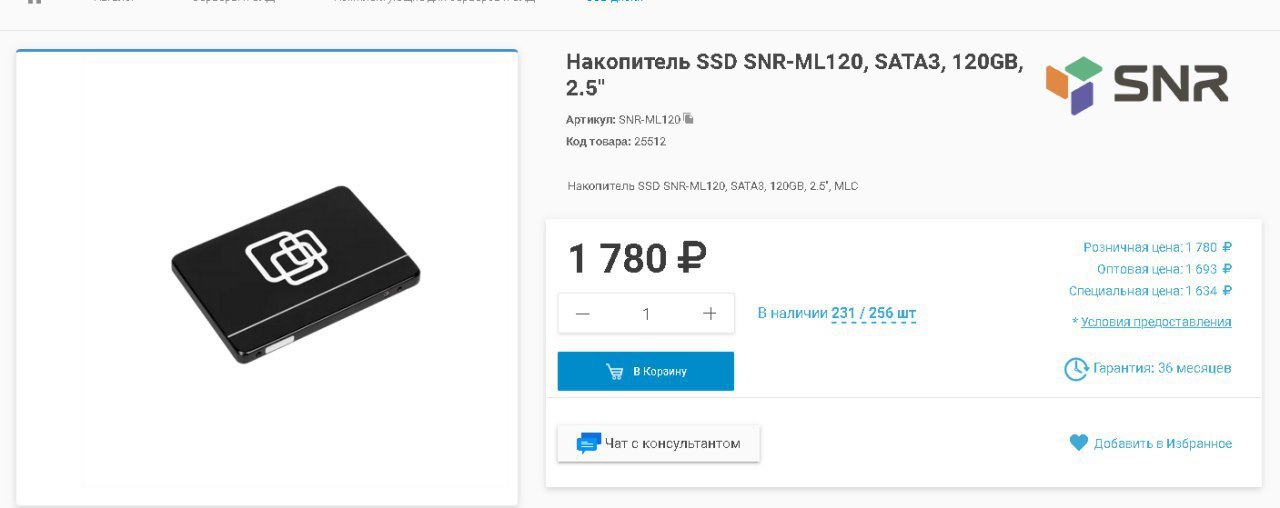Add product using В корзину button
This screenshot has width=1280, height=508.
pos(646,371)
